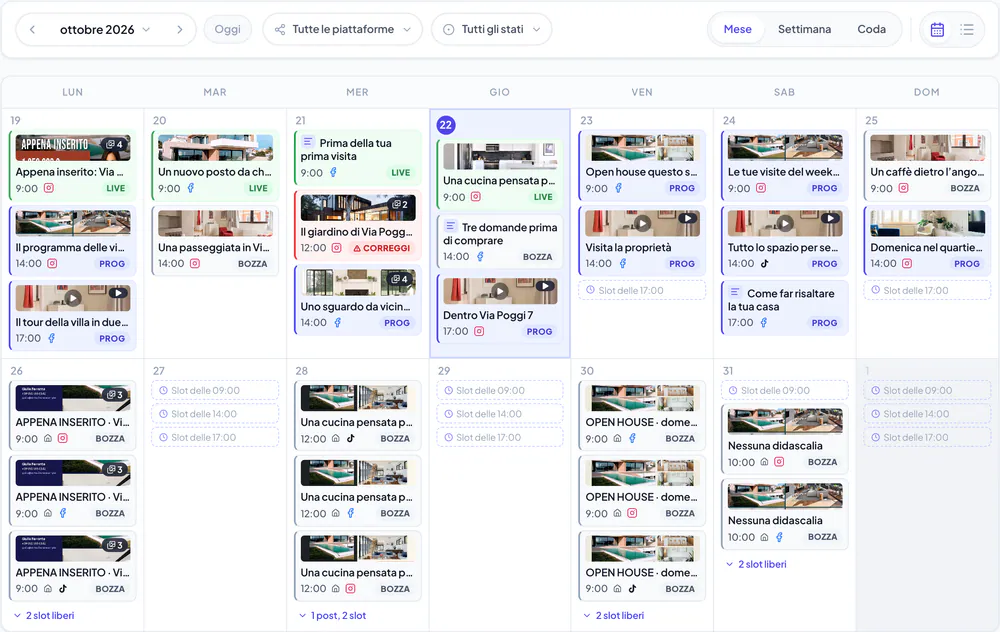Open Domenica nel quartie post thumbnail
Image resolution: width=1000 pixels, height=632 pixels.
(927, 223)
